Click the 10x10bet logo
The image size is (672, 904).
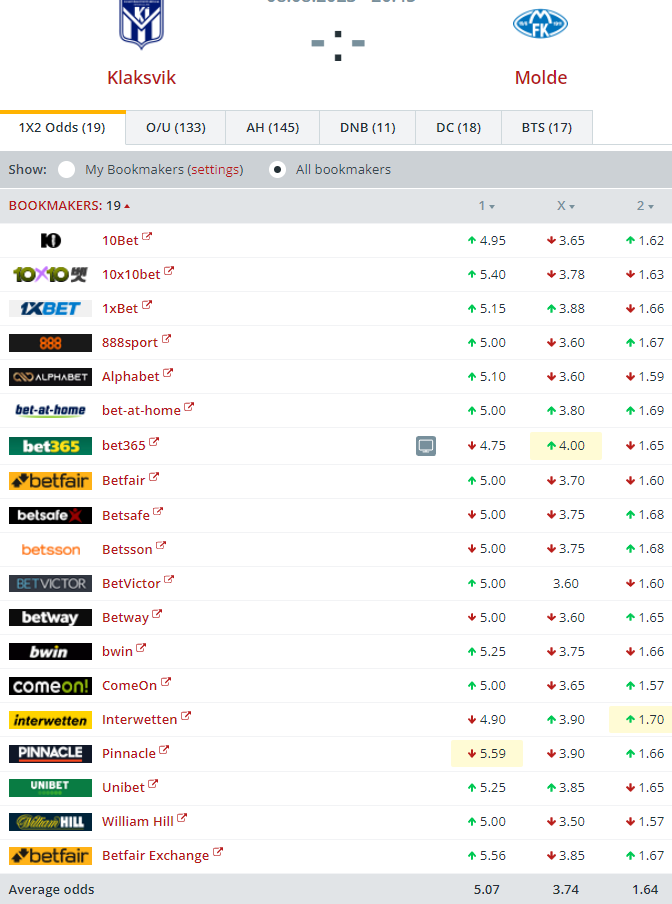coord(50,274)
